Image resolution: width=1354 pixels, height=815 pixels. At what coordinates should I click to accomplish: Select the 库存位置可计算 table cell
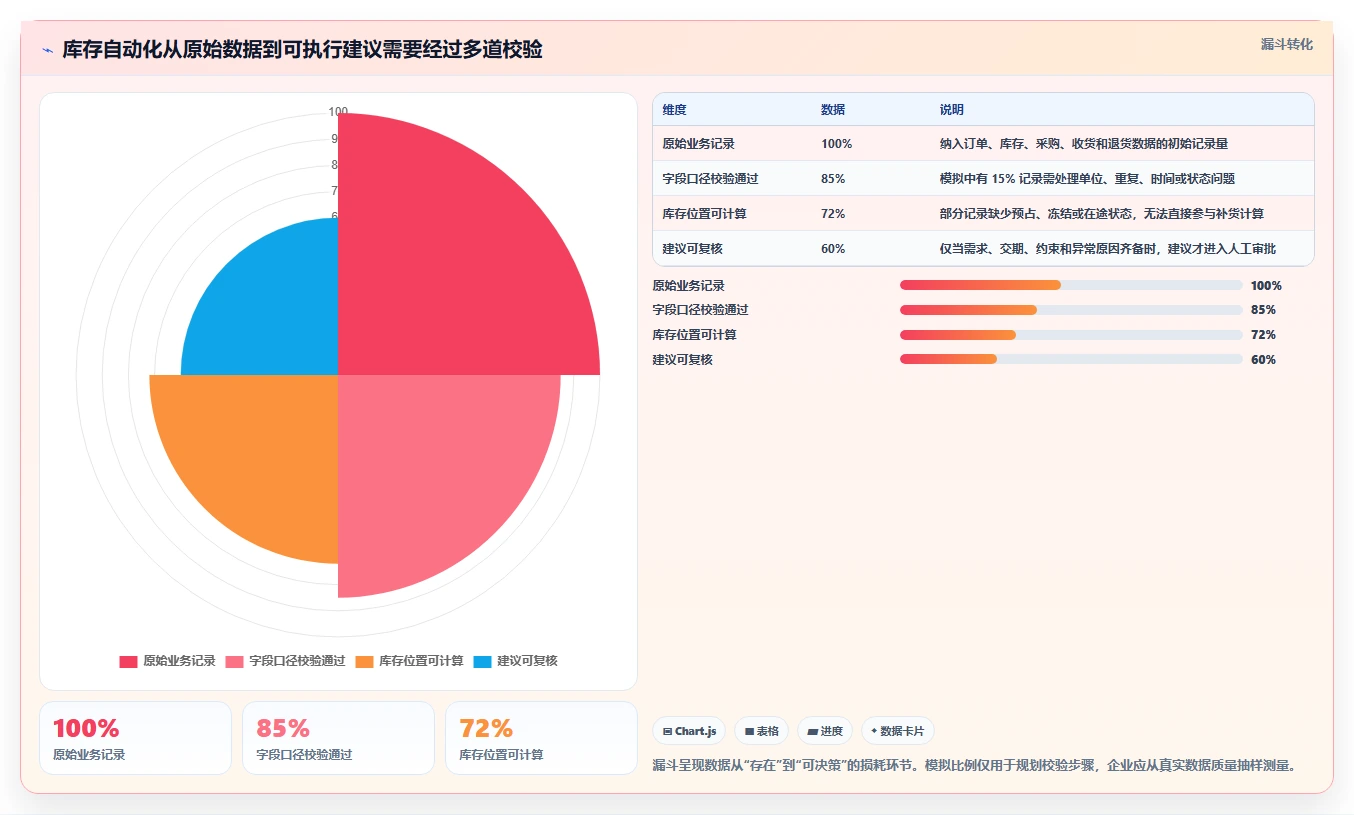pos(704,214)
